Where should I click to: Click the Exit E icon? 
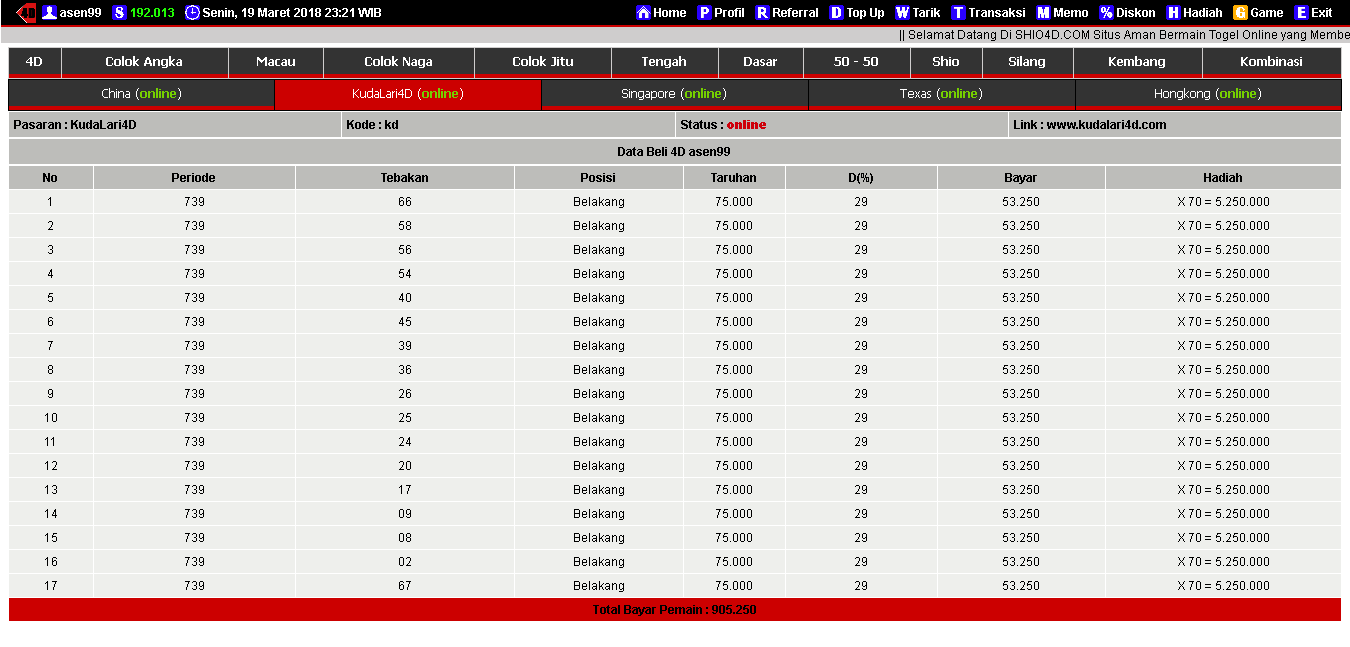[1301, 13]
